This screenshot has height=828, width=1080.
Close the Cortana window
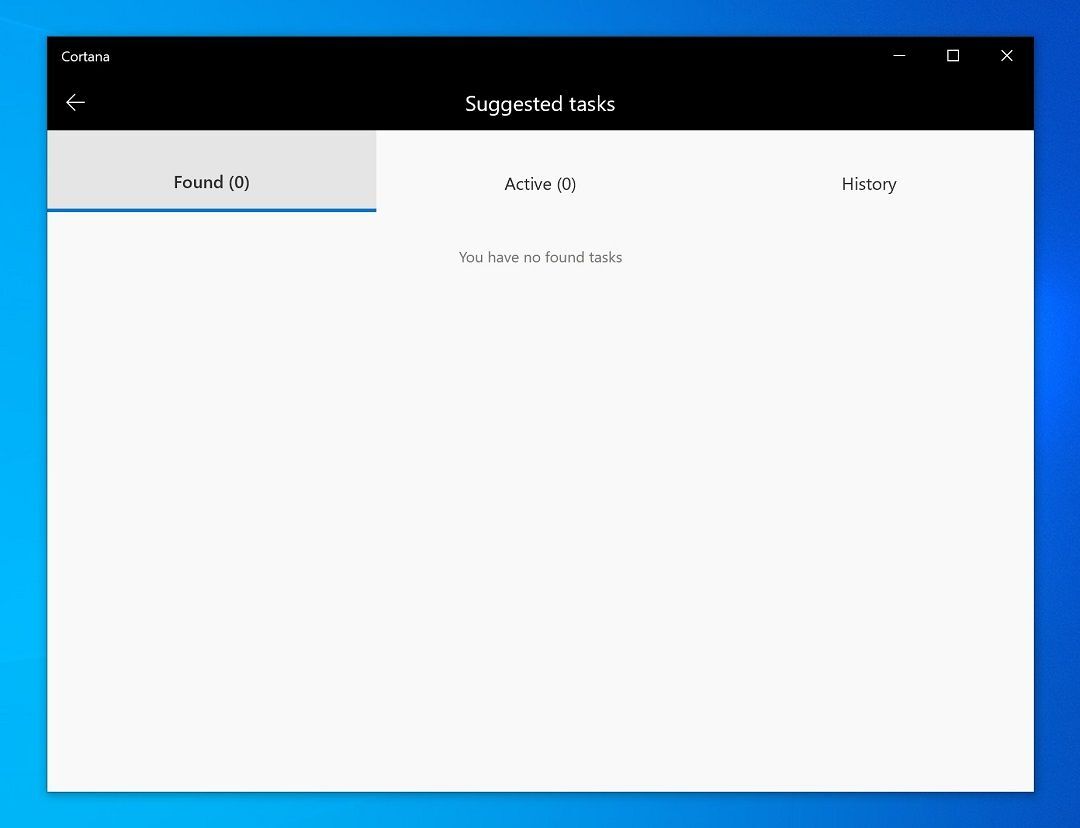pos(1006,56)
